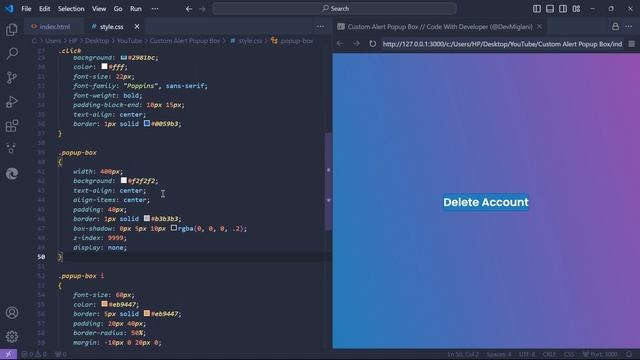
Task: Click the Delete Account button
Action: pyautogui.click(x=486, y=202)
